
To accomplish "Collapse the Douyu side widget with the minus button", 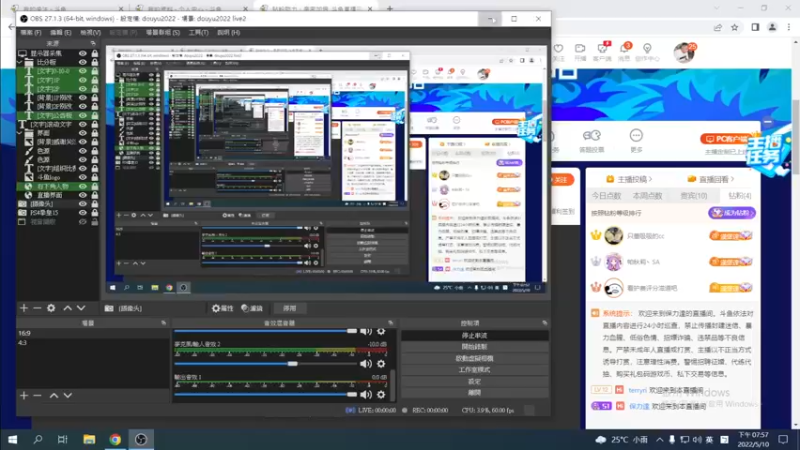I will (x=768, y=121).
